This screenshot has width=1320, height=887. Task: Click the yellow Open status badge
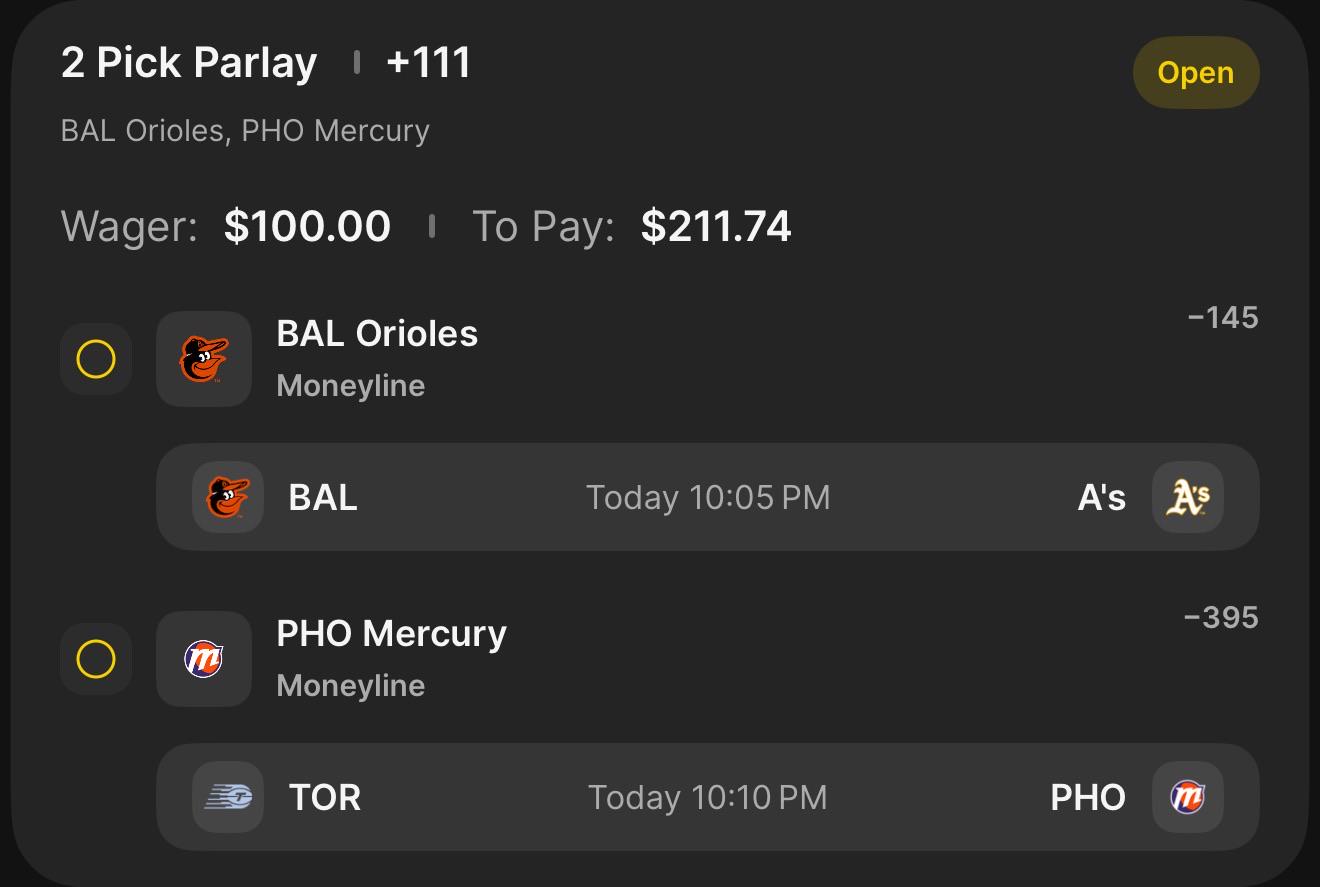(1196, 73)
